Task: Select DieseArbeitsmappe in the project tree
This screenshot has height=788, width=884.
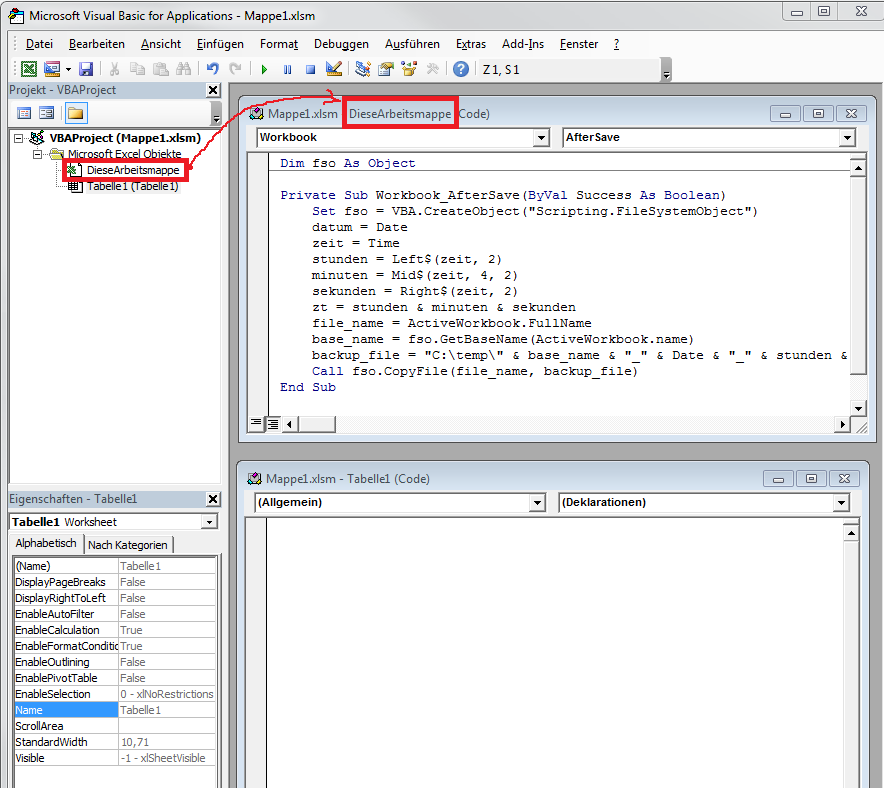Action: [132, 170]
